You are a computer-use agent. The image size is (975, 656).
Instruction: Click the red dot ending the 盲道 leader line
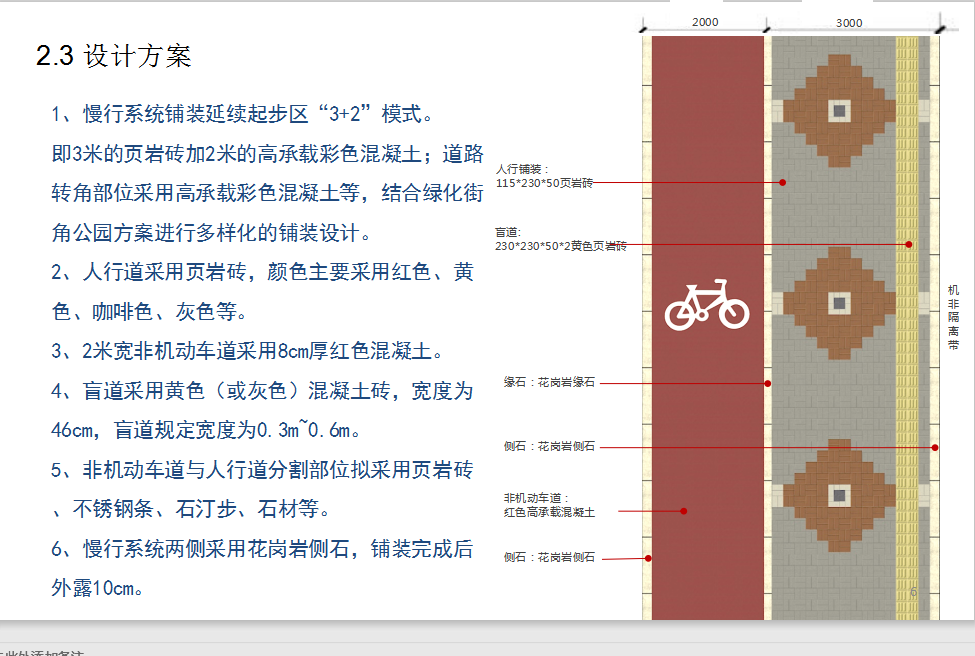pyautogui.click(x=909, y=244)
